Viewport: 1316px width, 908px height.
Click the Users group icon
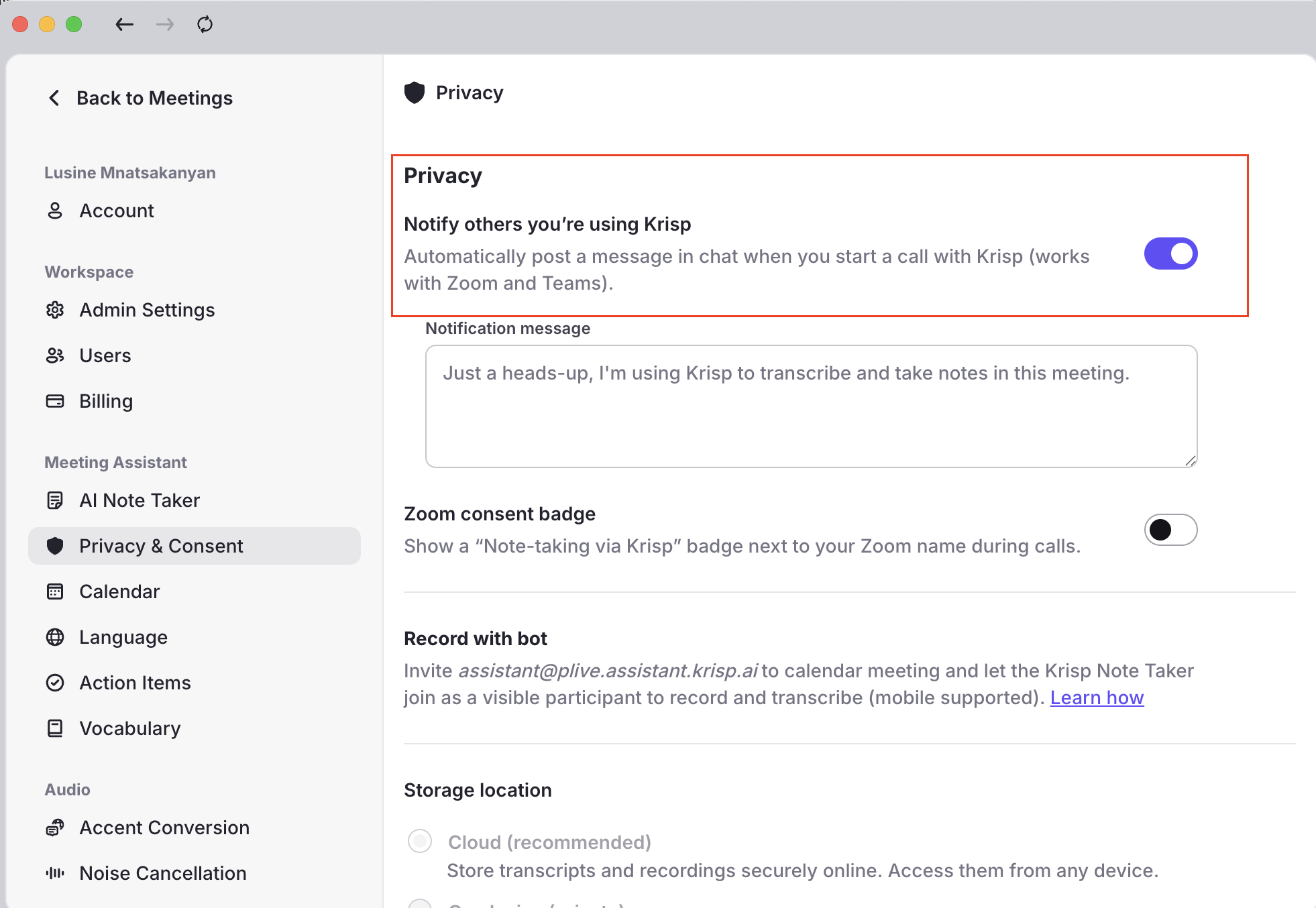[x=55, y=355]
